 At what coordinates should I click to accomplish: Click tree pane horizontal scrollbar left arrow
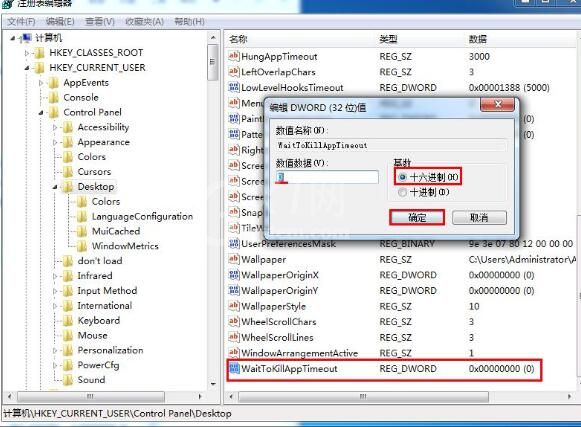[10, 397]
